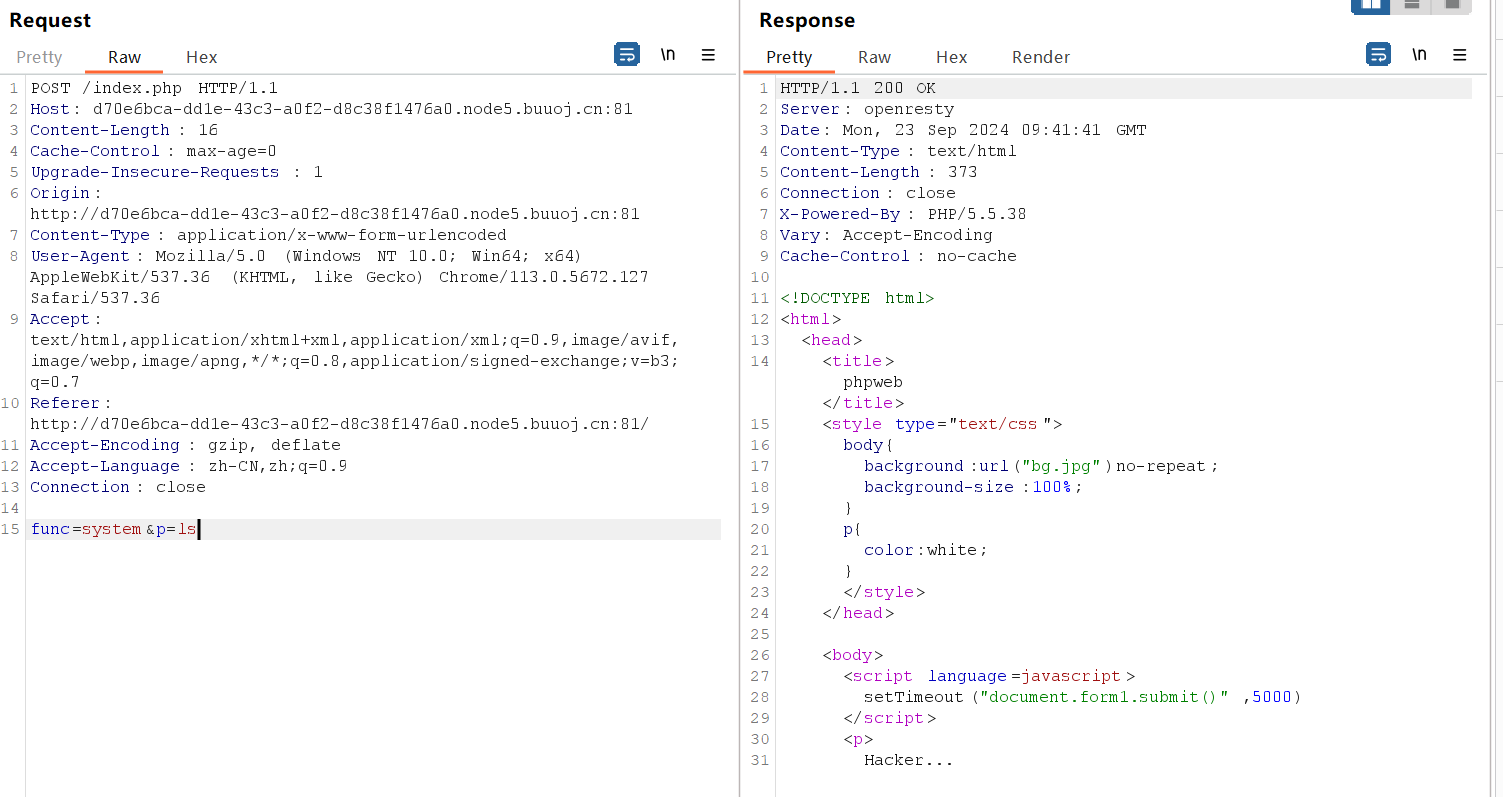1503x797 pixels.
Task: Click the '<!DOCTYPE html>' line
Action: pos(857,298)
